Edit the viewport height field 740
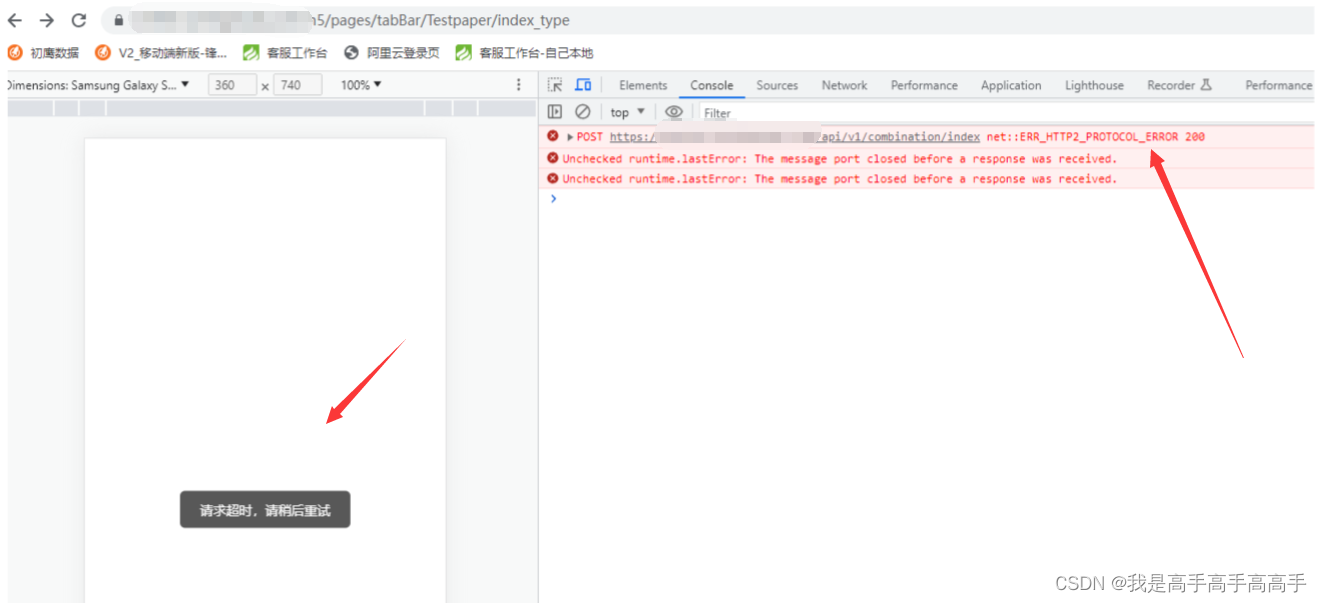Screen dimensions: 1322x603 pyautogui.click(x=298, y=85)
